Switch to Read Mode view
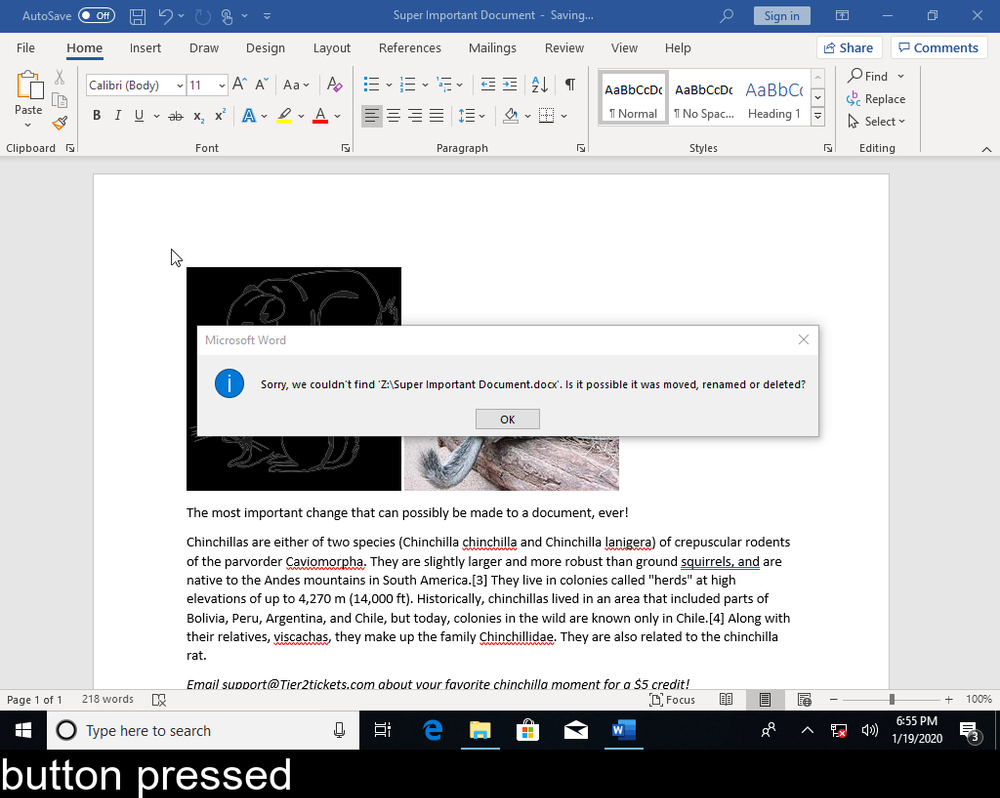The image size is (1000, 798). [x=726, y=700]
